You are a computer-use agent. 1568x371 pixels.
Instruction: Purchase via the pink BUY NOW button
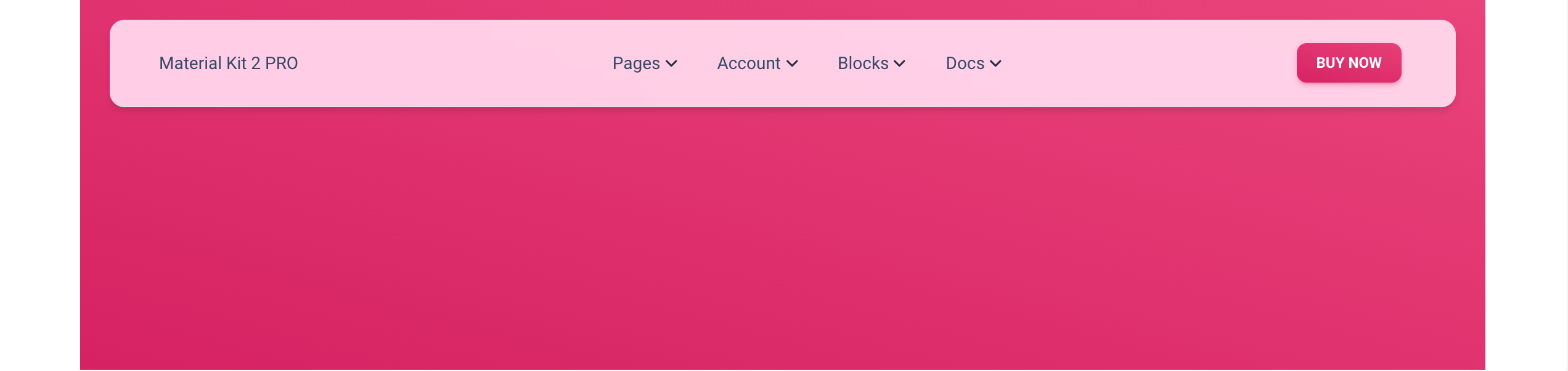point(1349,63)
